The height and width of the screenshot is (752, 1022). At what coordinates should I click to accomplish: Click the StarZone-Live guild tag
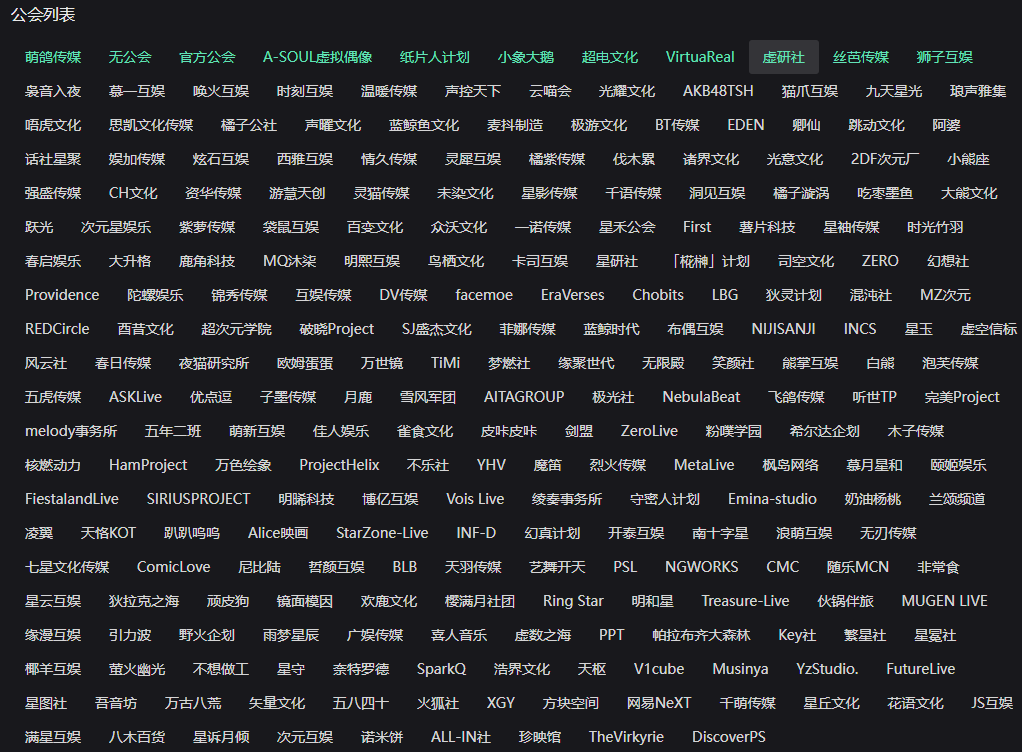pyautogui.click(x=382, y=533)
